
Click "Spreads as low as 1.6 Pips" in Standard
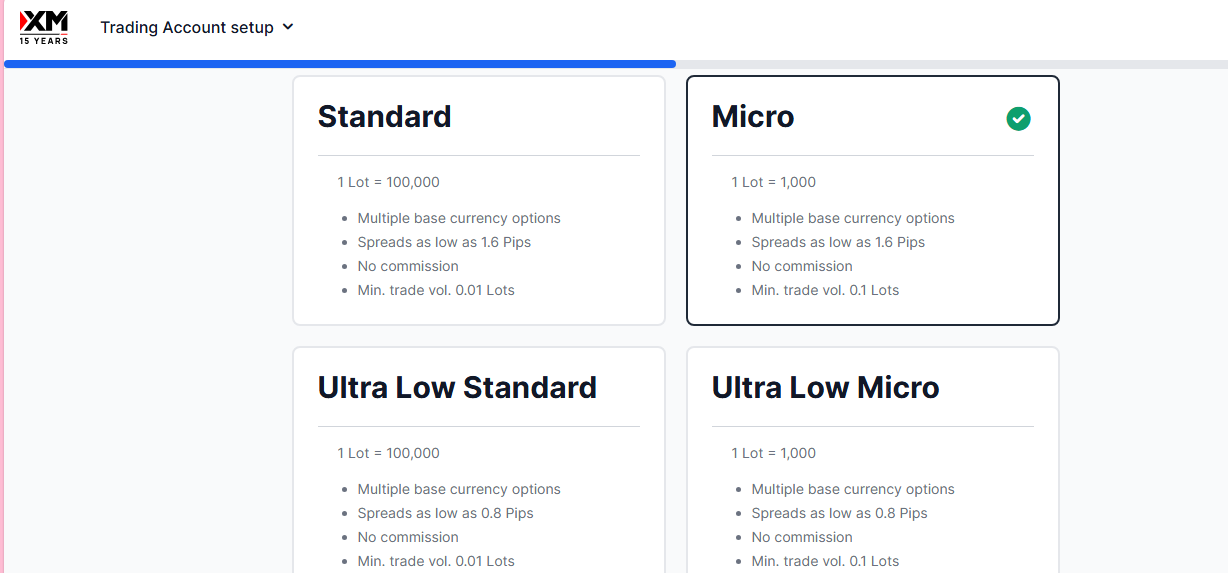click(x=444, y=242)
